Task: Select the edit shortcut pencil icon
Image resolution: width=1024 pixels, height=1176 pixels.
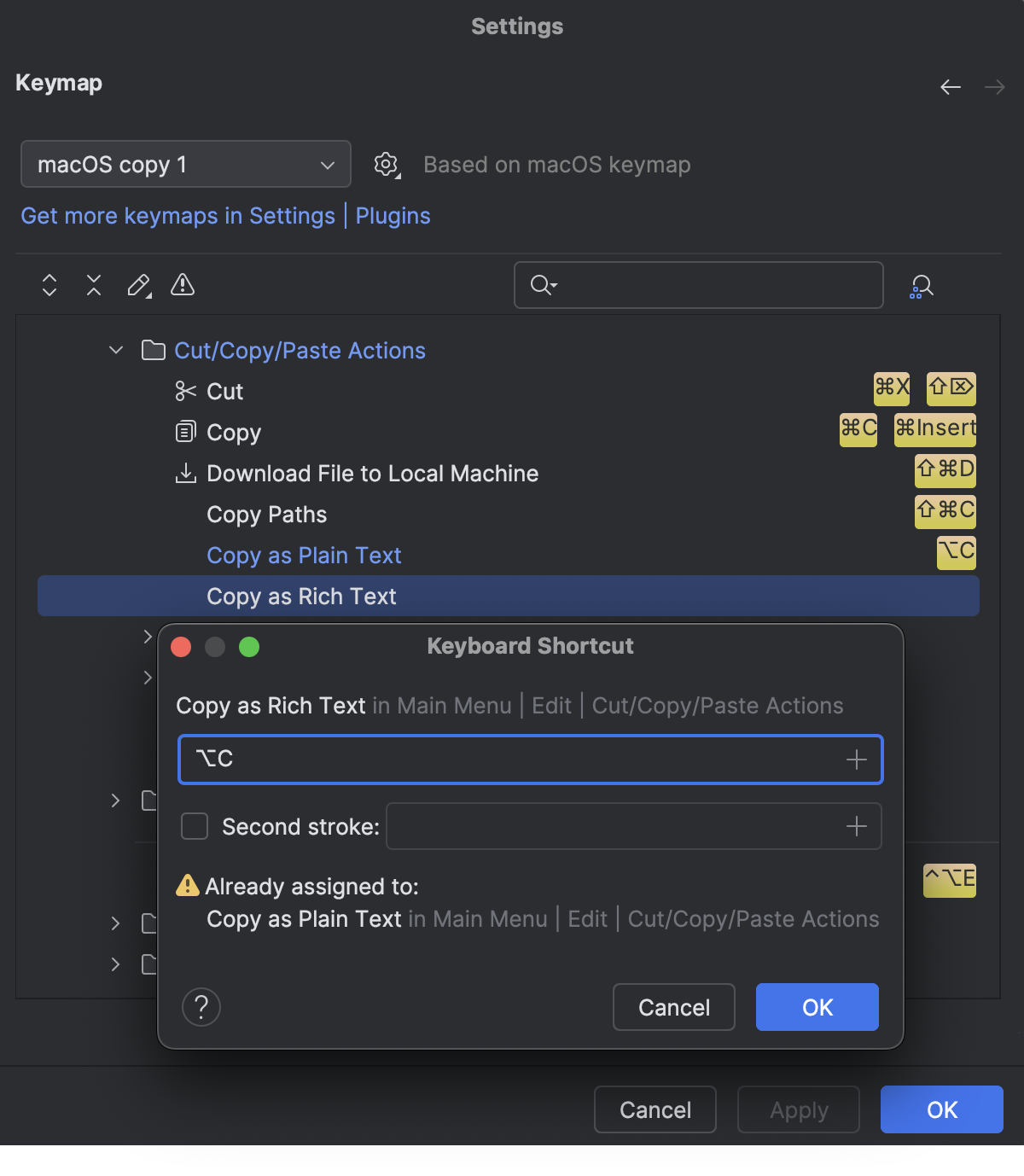Action: [138, 285]
